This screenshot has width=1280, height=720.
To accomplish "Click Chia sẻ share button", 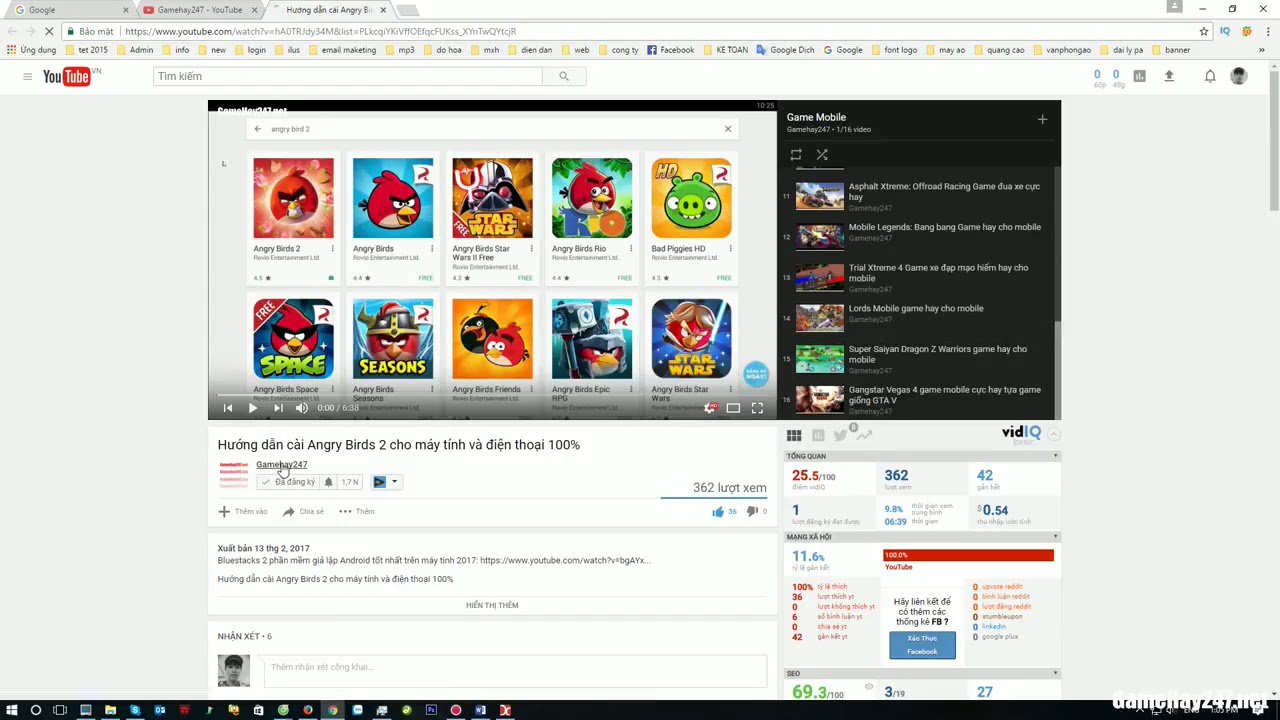I will point(303,511).
